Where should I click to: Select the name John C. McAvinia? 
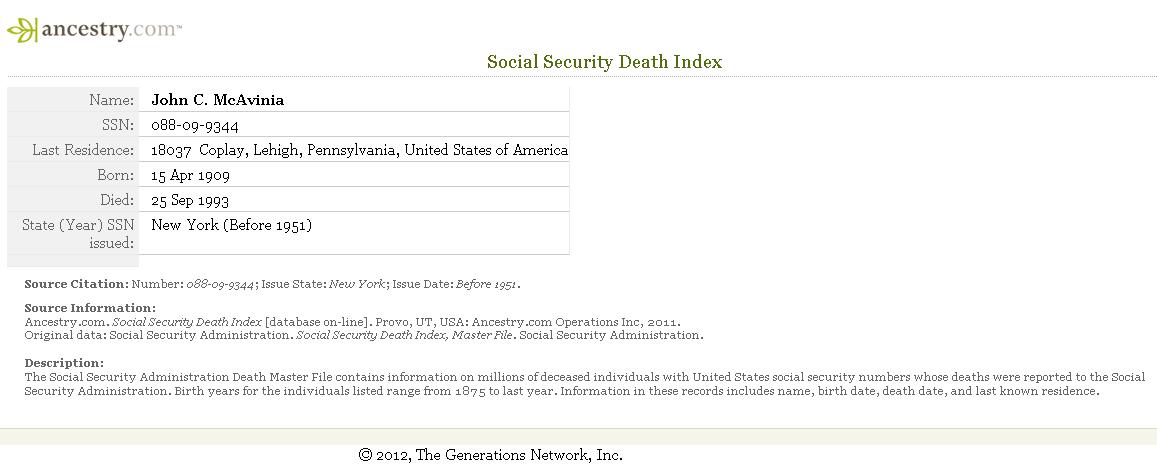tap(218, 100)
